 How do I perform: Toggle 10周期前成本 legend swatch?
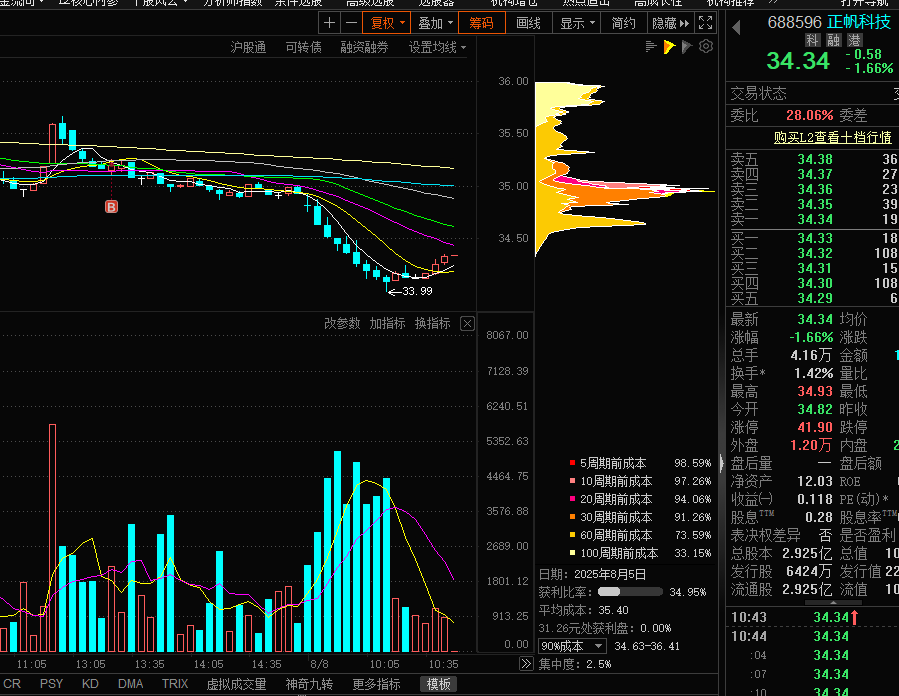(572, 480)
